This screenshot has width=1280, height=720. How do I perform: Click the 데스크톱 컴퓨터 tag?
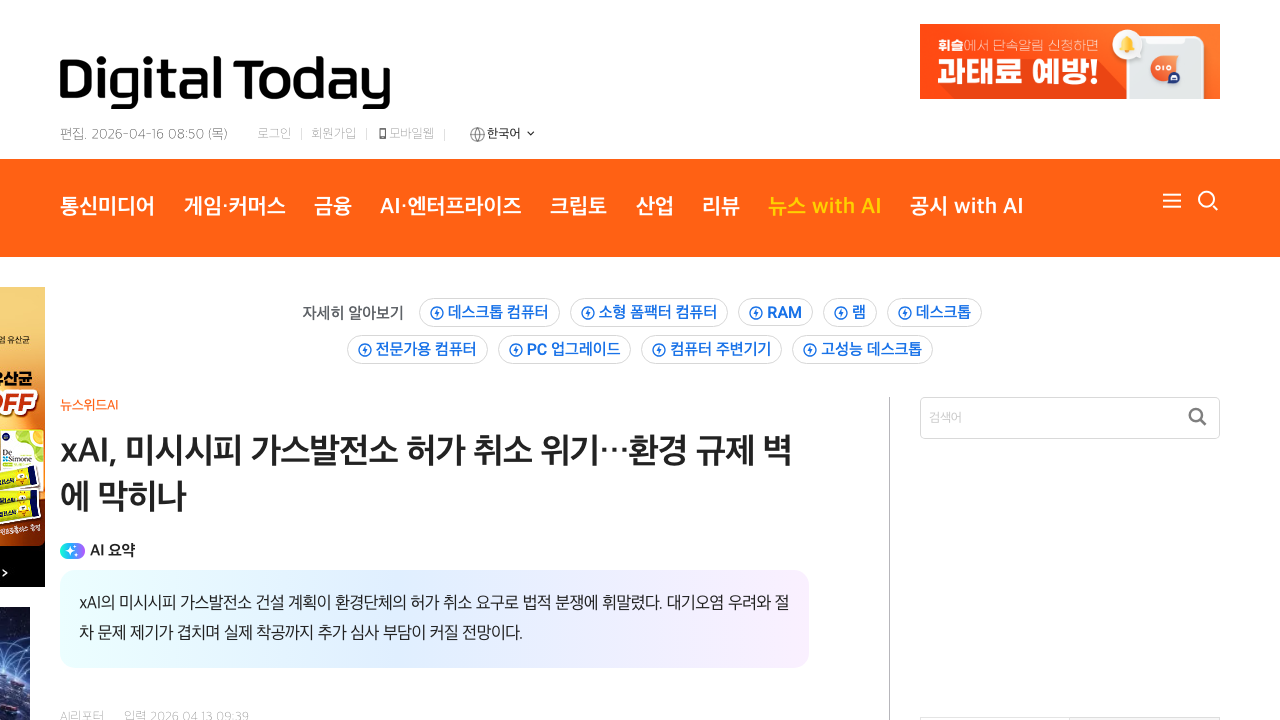tap(489, 312)
